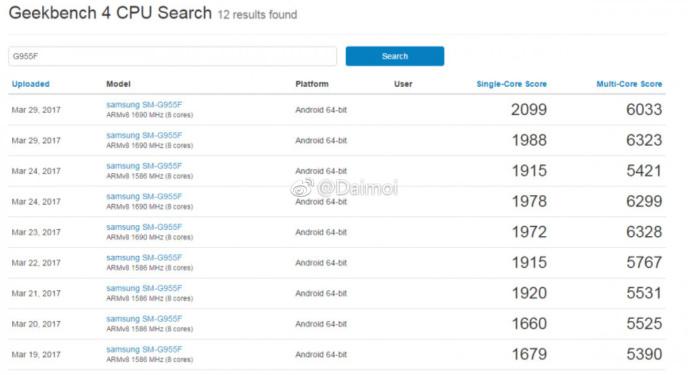Select the single-core score 1679
The image size is (690, 375).
coord(529,354)
